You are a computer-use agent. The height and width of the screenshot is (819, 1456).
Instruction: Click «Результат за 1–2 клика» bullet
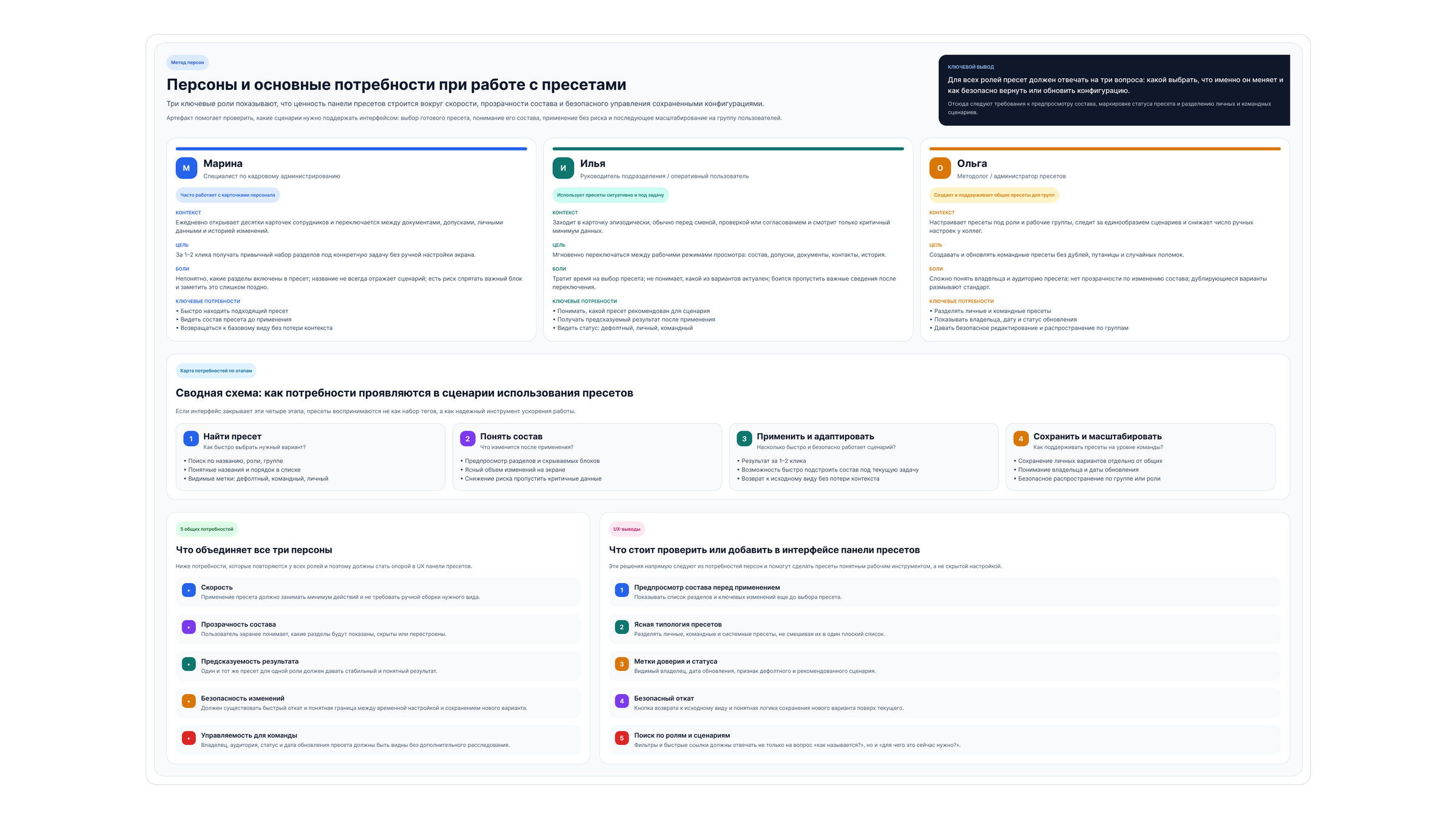tap(772, 461)
